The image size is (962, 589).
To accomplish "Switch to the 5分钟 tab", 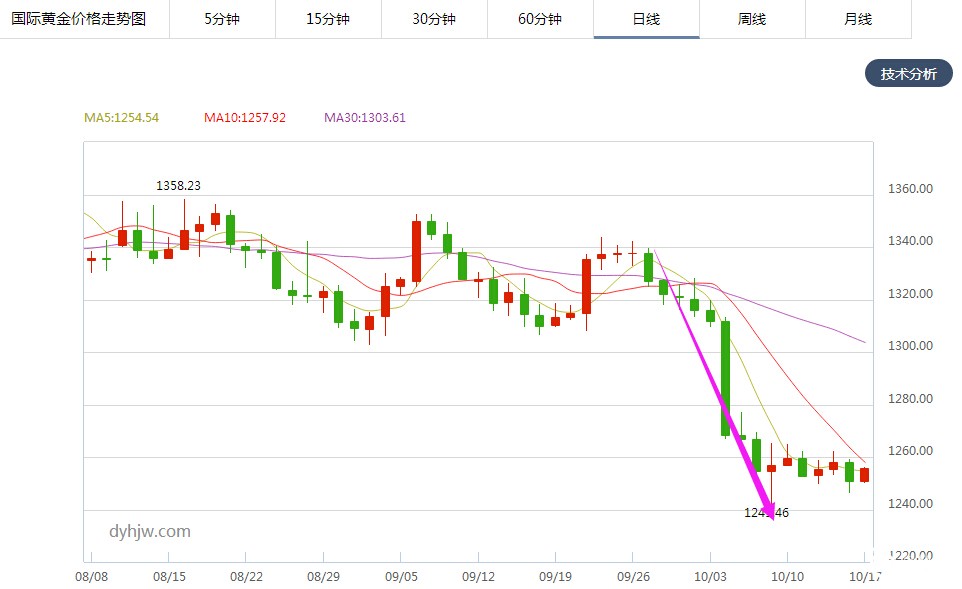I will [222, 19].
